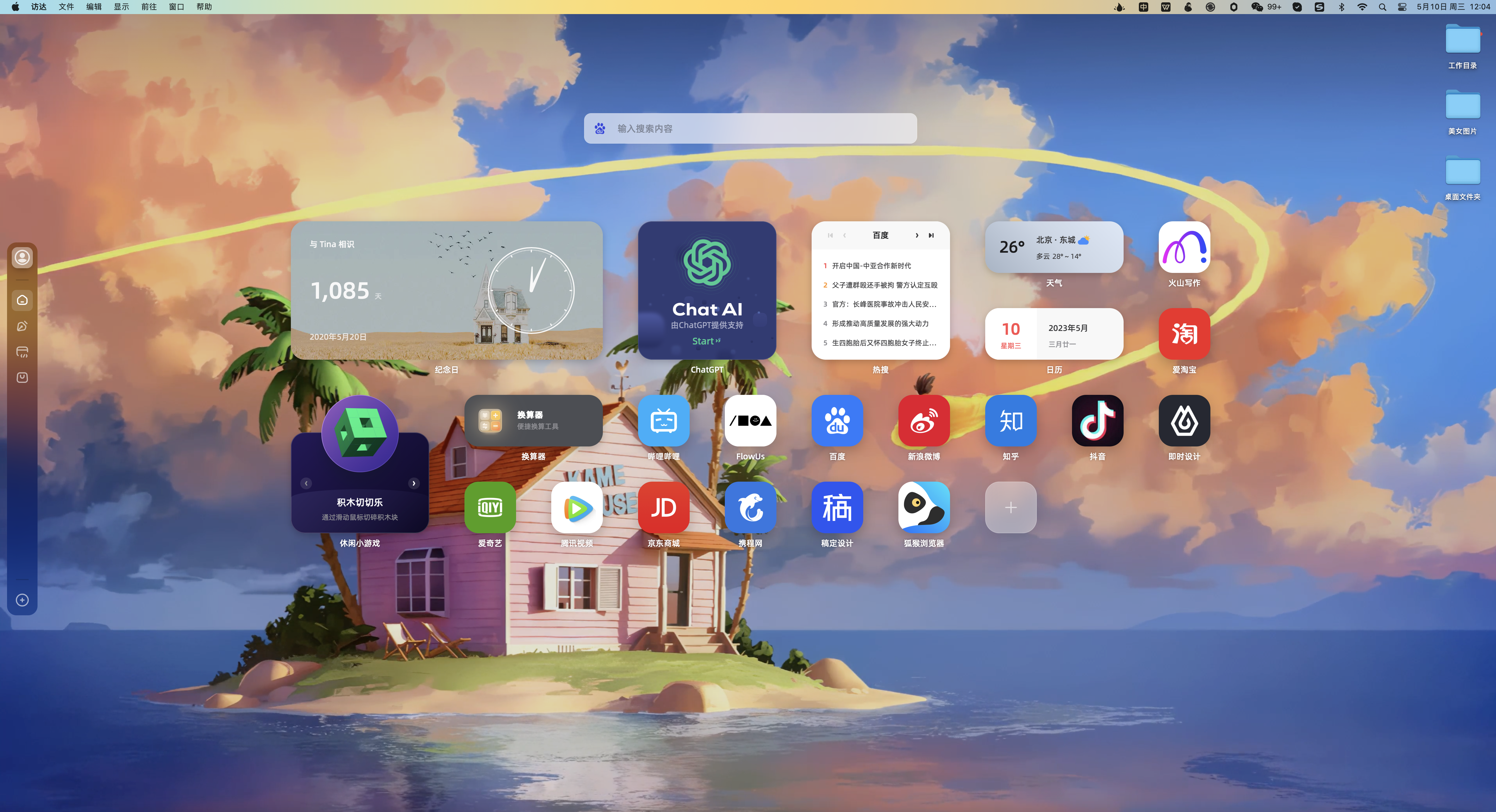Show next mini game with right chevron
This screenshot has height=812, width=1496.
pyautogui.click(x=413, y=483)
